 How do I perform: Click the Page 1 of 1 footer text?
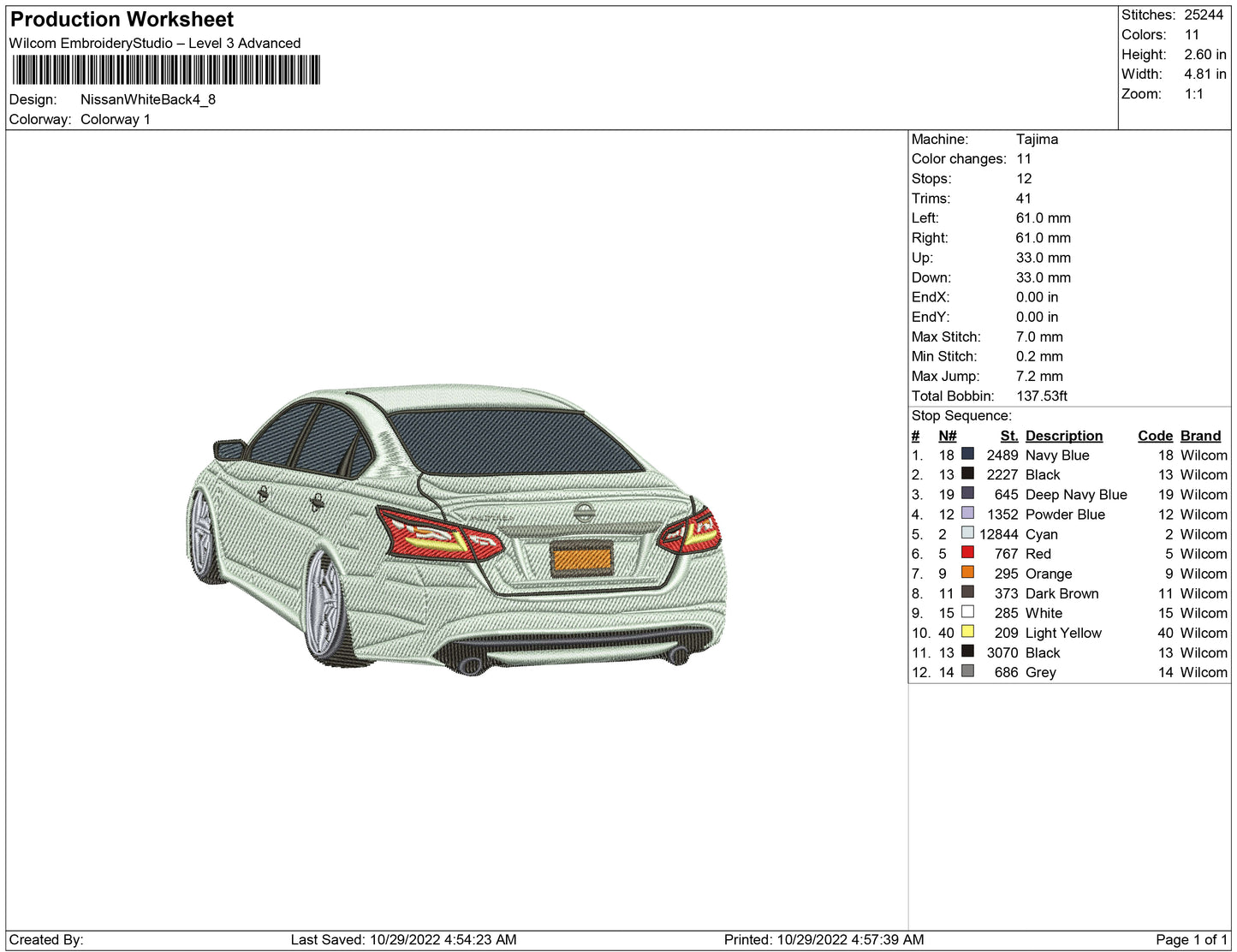pos(1191,939)
